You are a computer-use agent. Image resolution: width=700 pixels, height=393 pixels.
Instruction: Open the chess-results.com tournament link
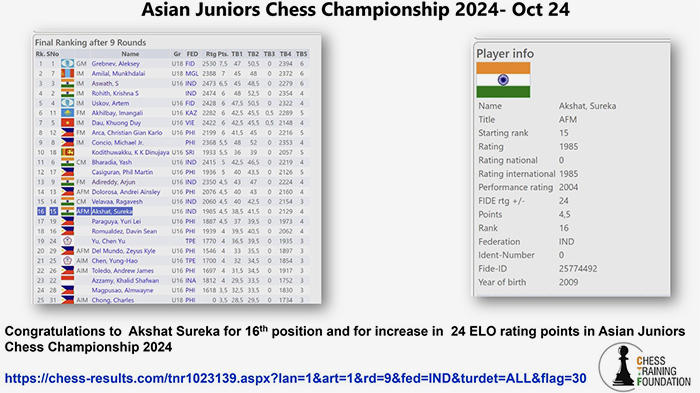(x=295, y=378)
